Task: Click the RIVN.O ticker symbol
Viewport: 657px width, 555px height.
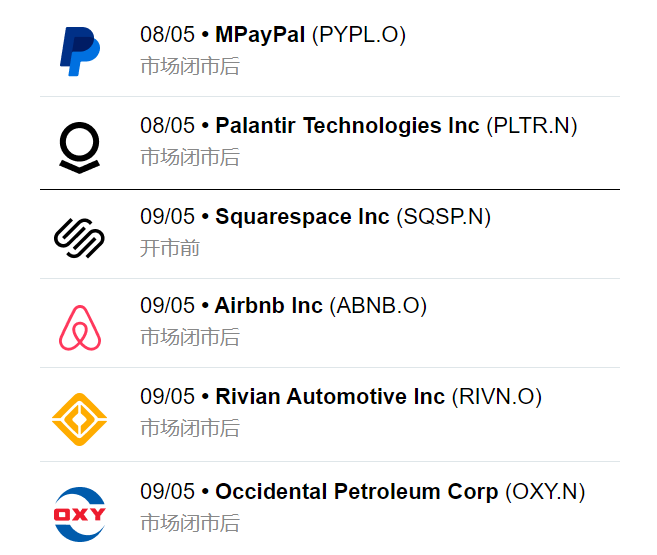Action: coord(497,397)
